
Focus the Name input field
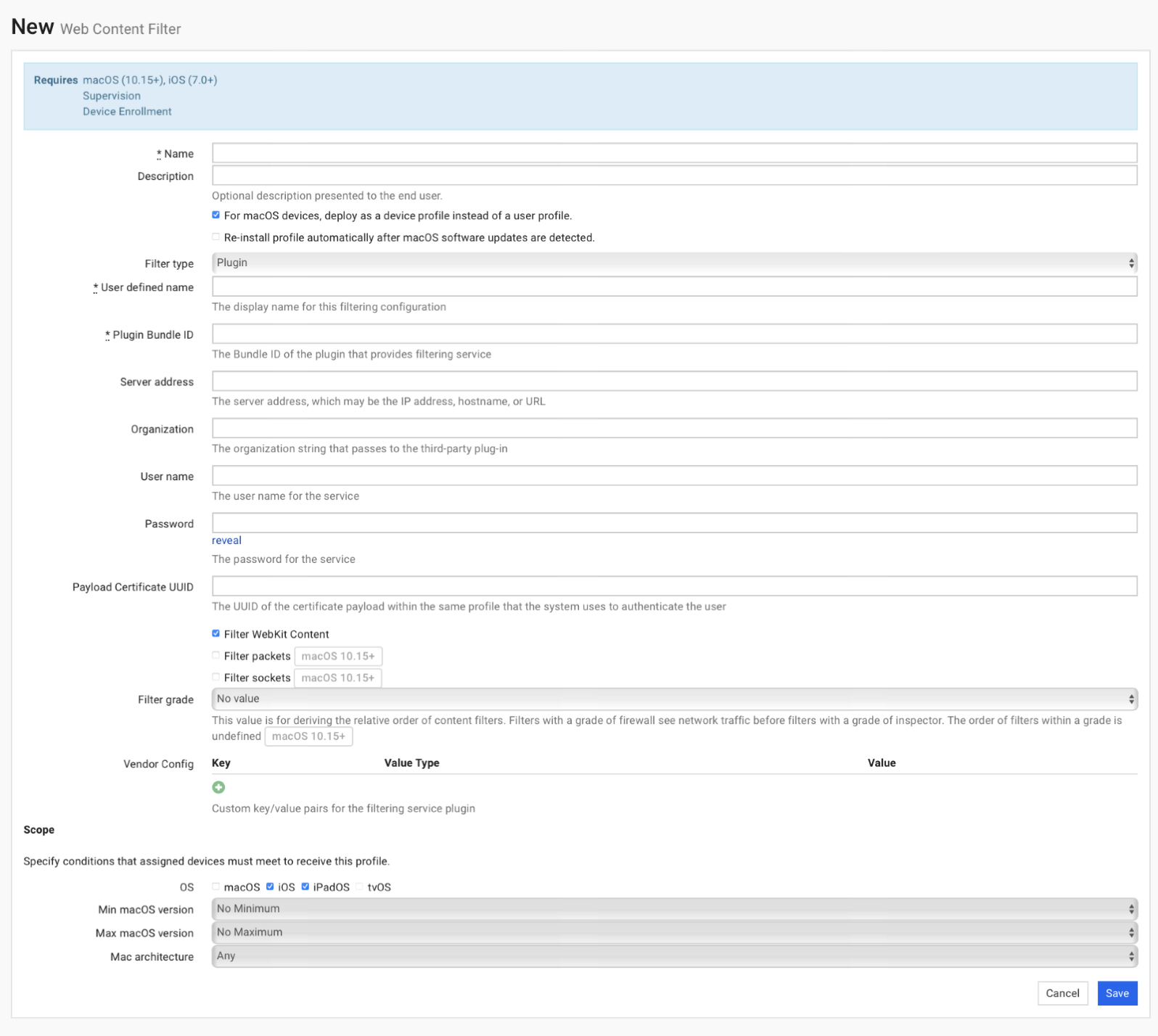tap(674, 153)
